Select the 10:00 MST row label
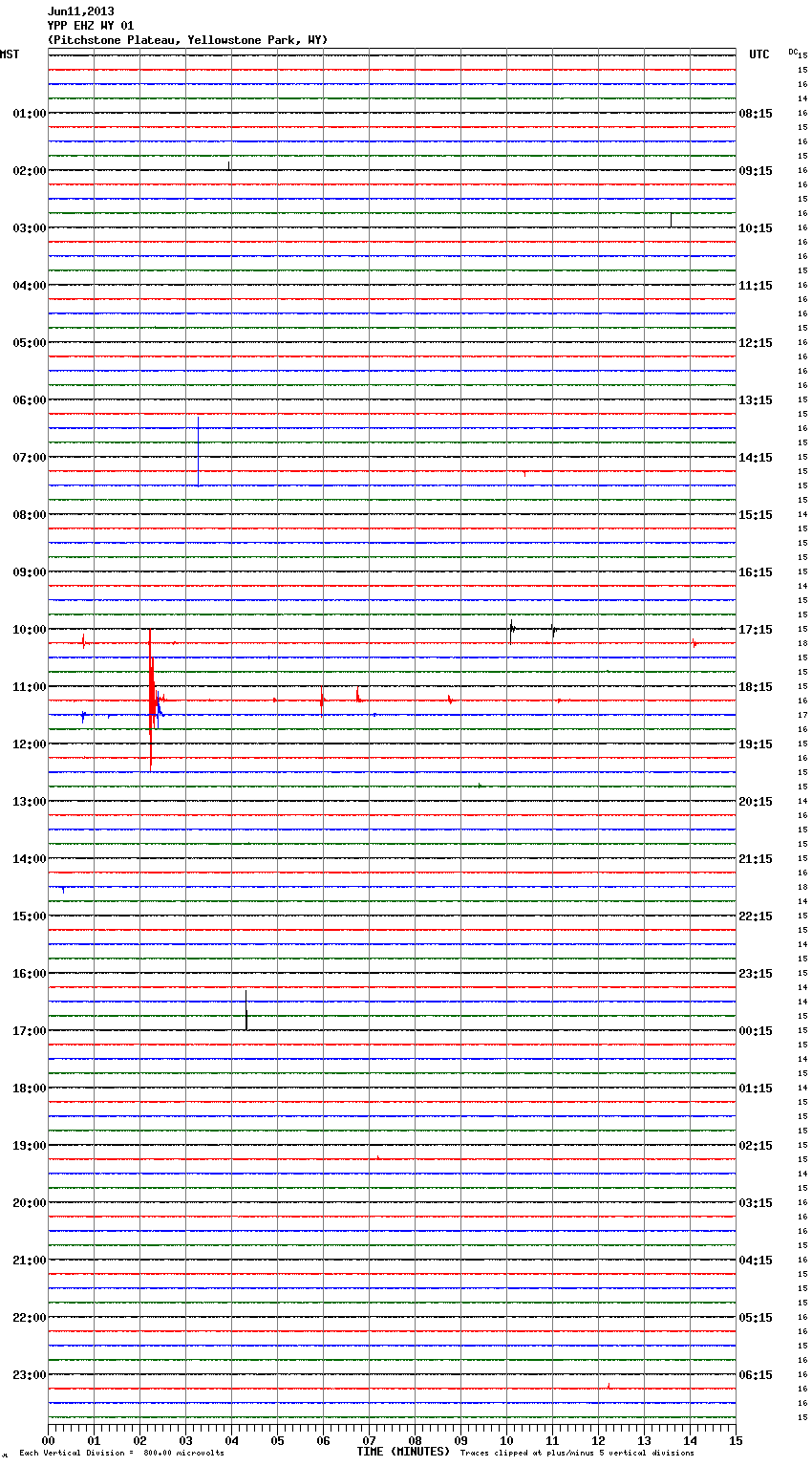Image resolution: width=812 pixels, height=1466 pixels. click(x=29, y=630)
